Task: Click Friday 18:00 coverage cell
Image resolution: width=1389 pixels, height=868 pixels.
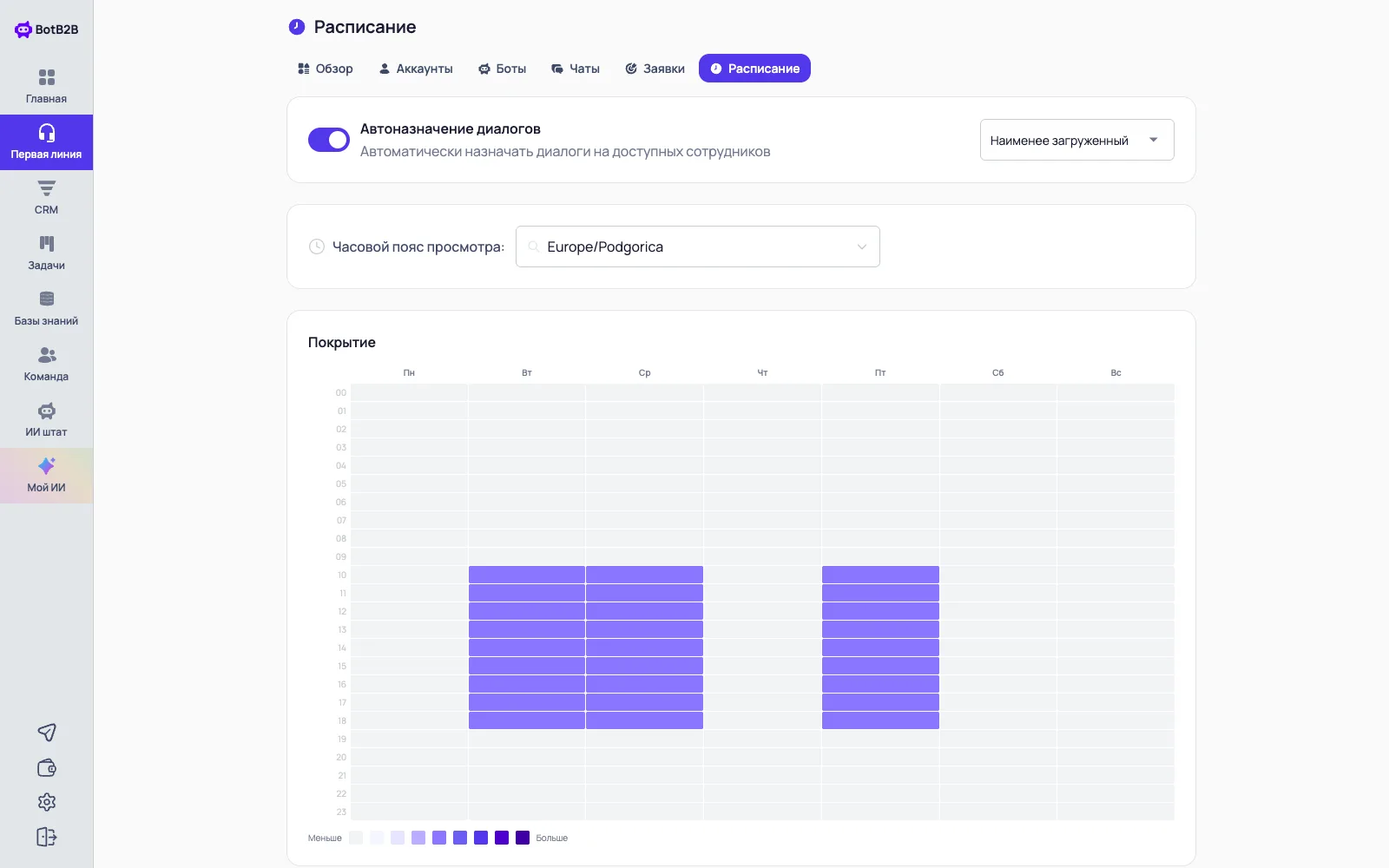Action: coord(880,720)
